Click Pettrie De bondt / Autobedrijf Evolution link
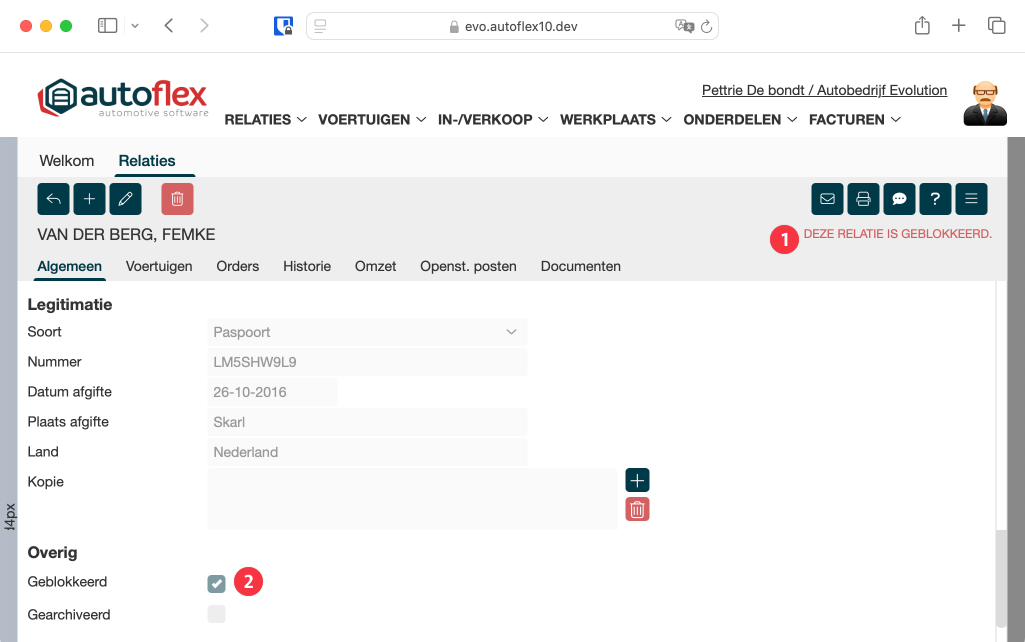 tap(824, 90)
